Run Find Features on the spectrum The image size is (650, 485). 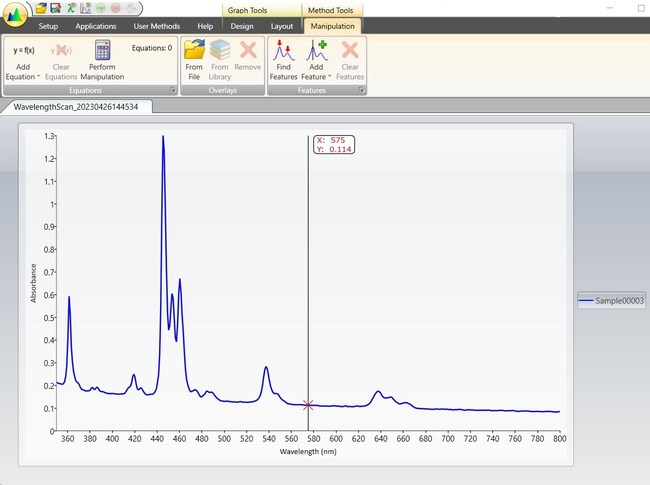(x=283, y=50)
